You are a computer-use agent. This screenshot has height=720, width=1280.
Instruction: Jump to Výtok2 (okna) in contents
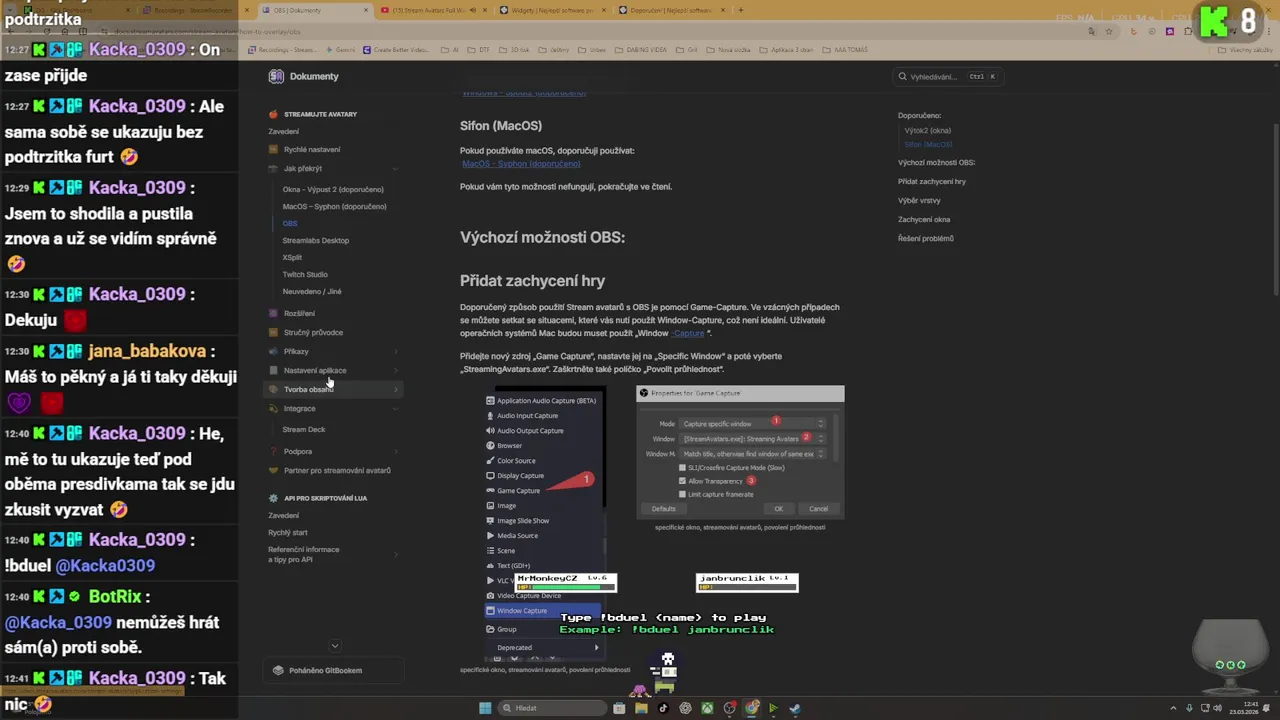pyautogui.click(x=928, y=130)
